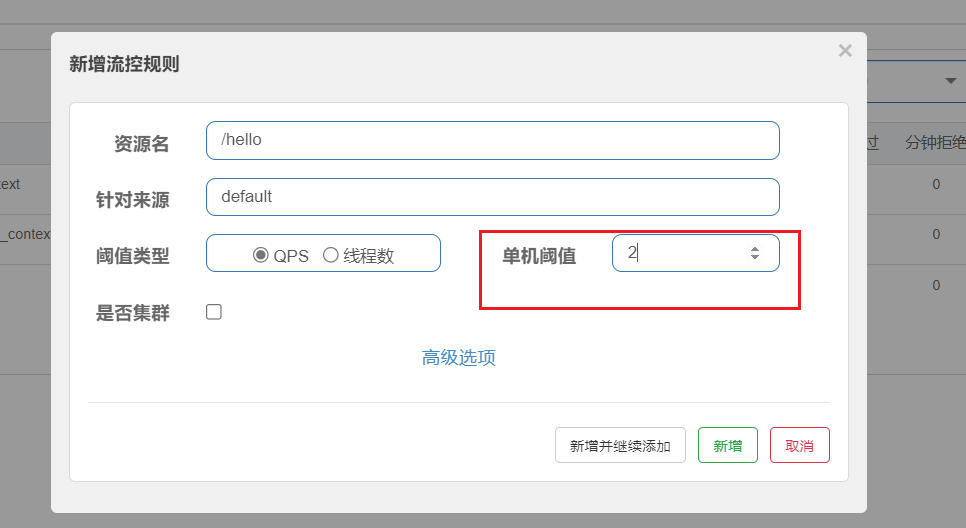Screen dimensions: 966x528
Task: Expand the 高级选项 section
Action: point(459,358)
